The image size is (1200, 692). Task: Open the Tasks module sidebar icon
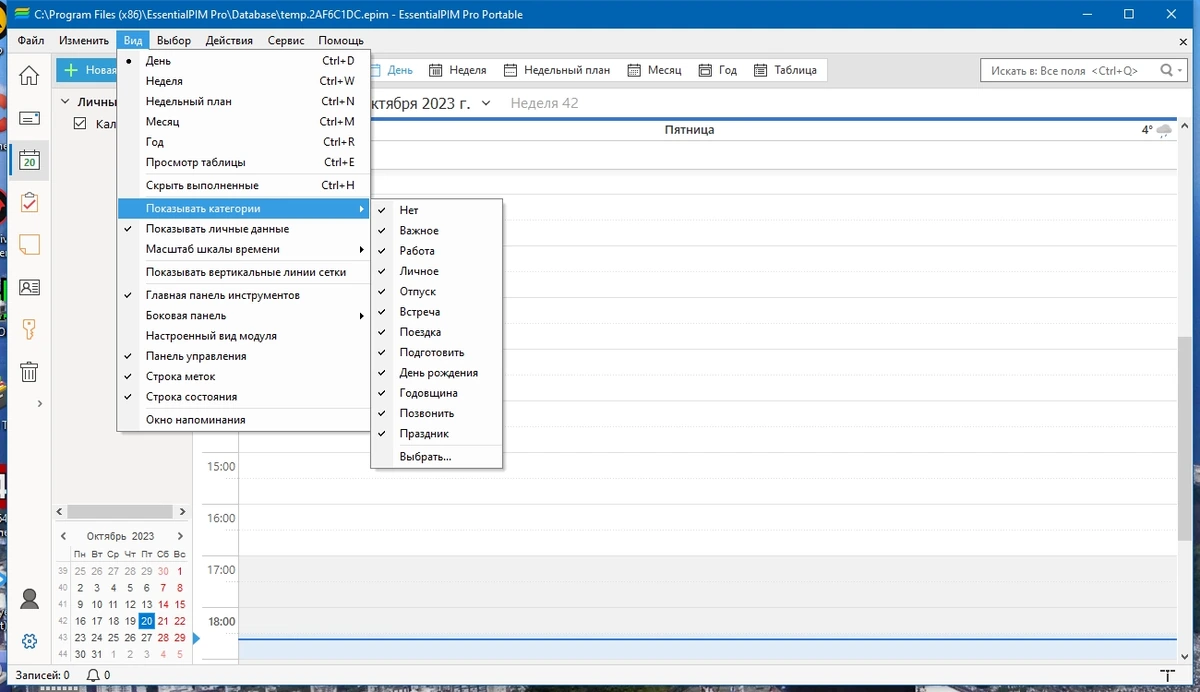click(x=30, y=202)
